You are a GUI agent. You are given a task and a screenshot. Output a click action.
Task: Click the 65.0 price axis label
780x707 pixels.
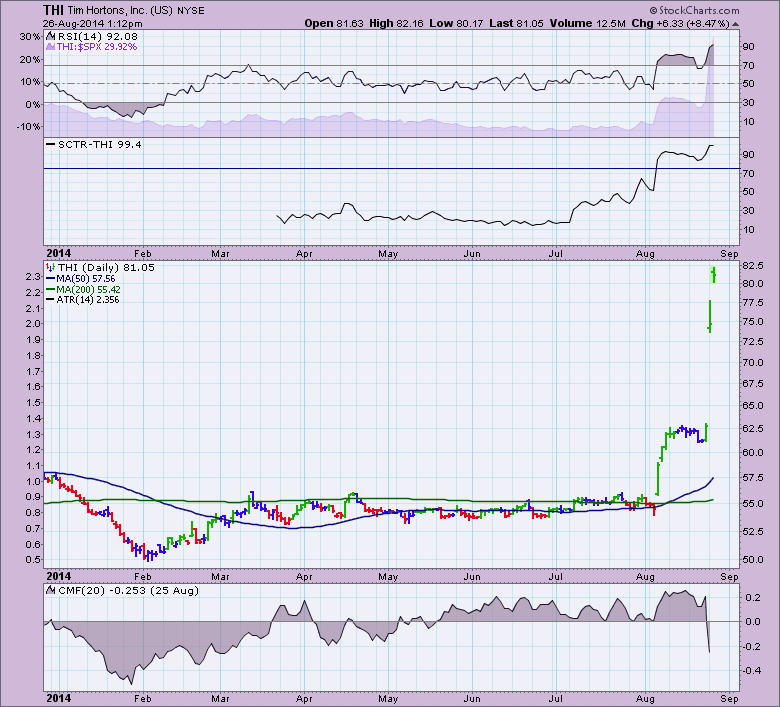753,405
